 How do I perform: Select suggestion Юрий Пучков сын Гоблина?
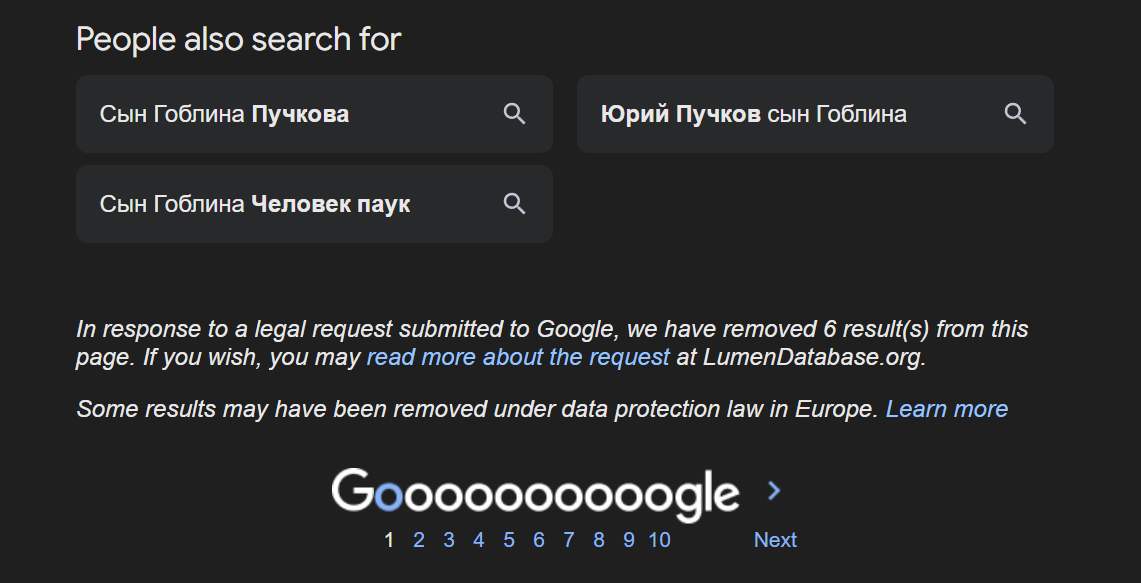tap(815, 114)
